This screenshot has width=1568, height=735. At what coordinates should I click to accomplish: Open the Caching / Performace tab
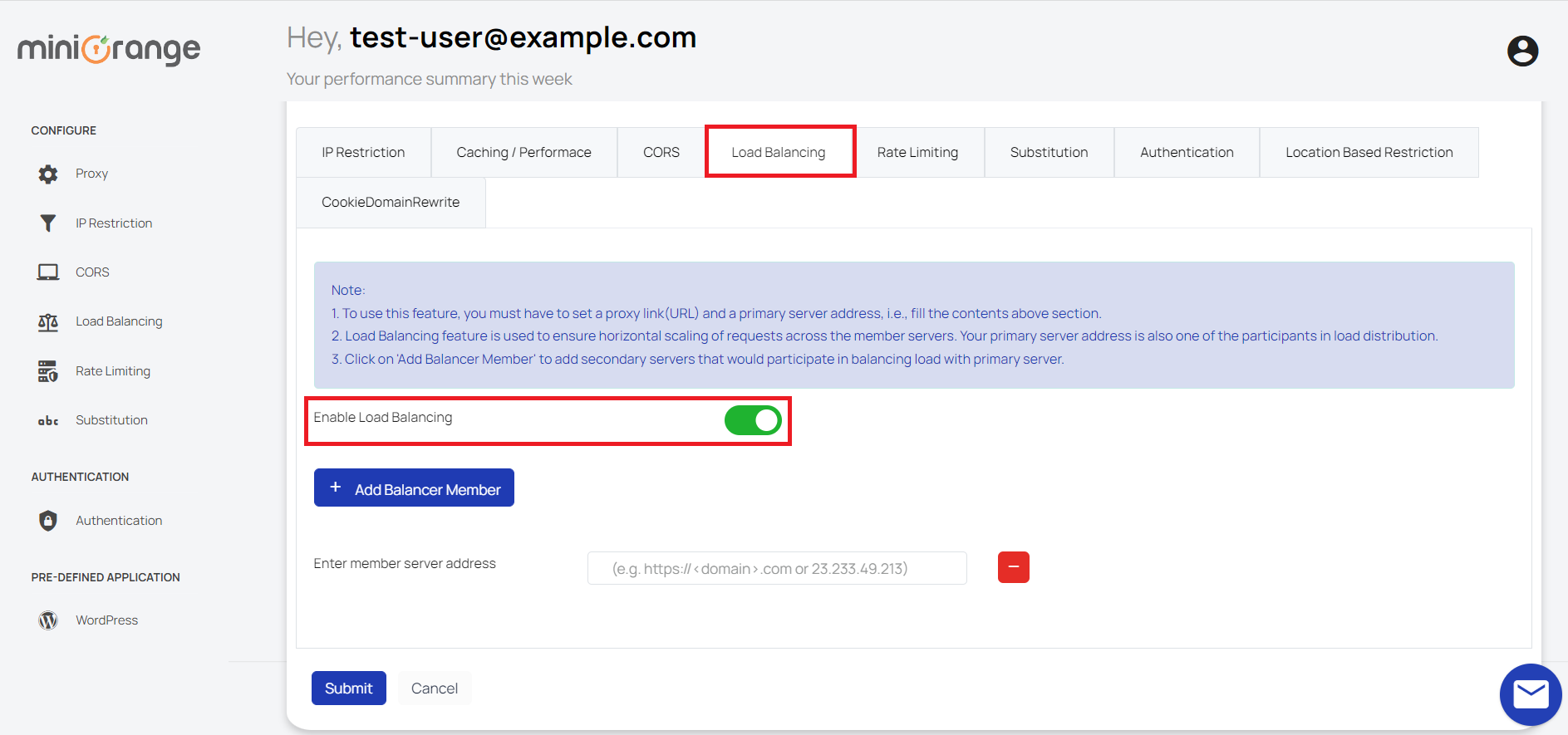(x=523, y=152)
